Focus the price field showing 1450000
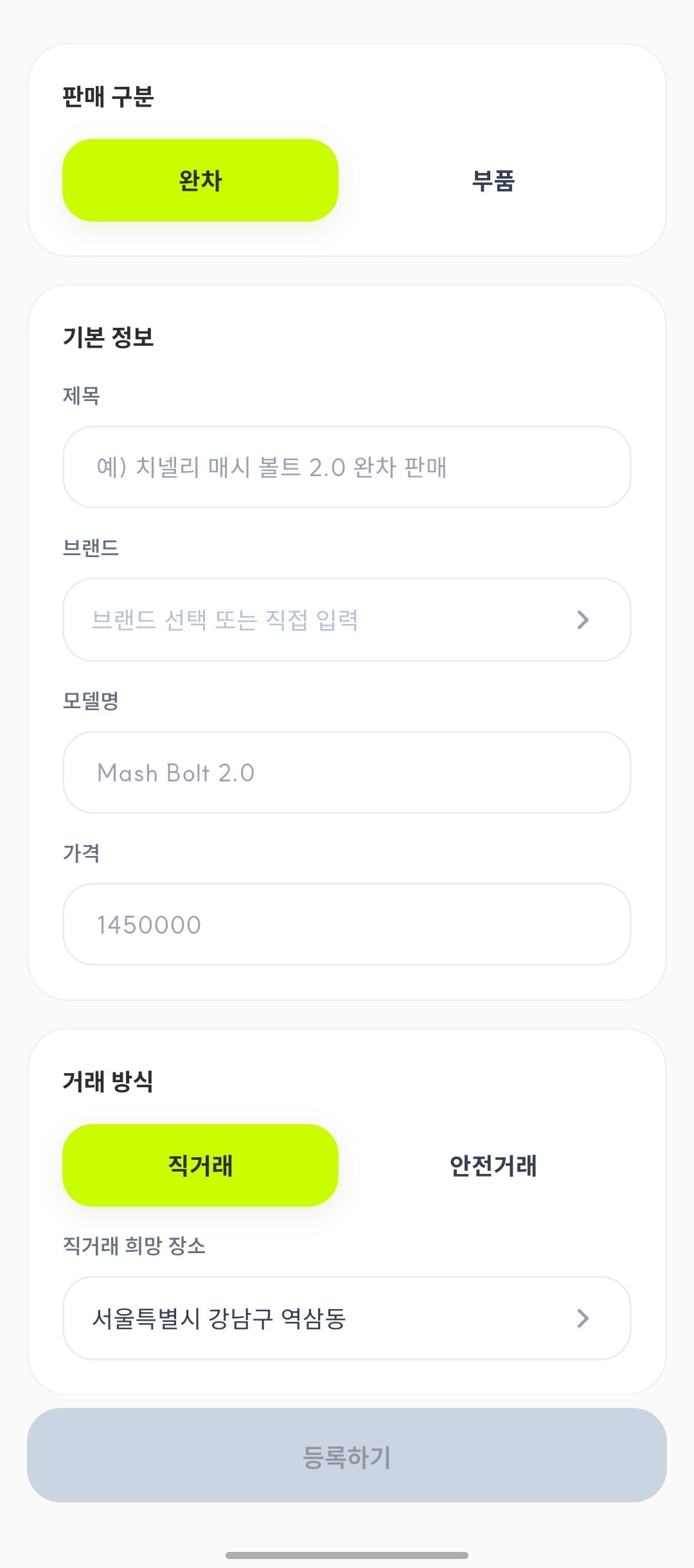The height and width of the screenshot is (1568, 694). [346, 925]
